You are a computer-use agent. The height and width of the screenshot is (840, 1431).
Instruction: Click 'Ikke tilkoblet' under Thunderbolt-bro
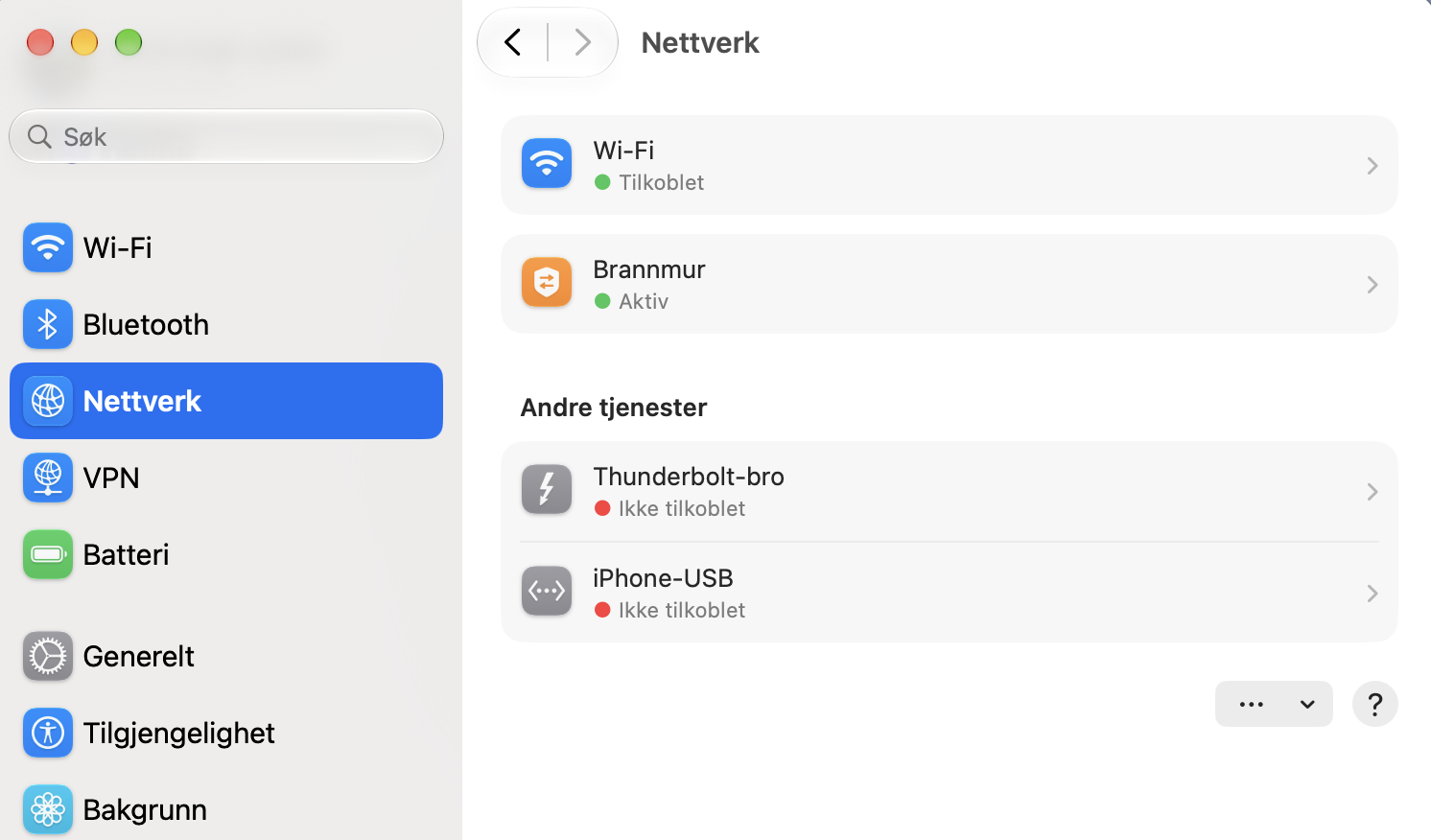click(x=682, y=508)
